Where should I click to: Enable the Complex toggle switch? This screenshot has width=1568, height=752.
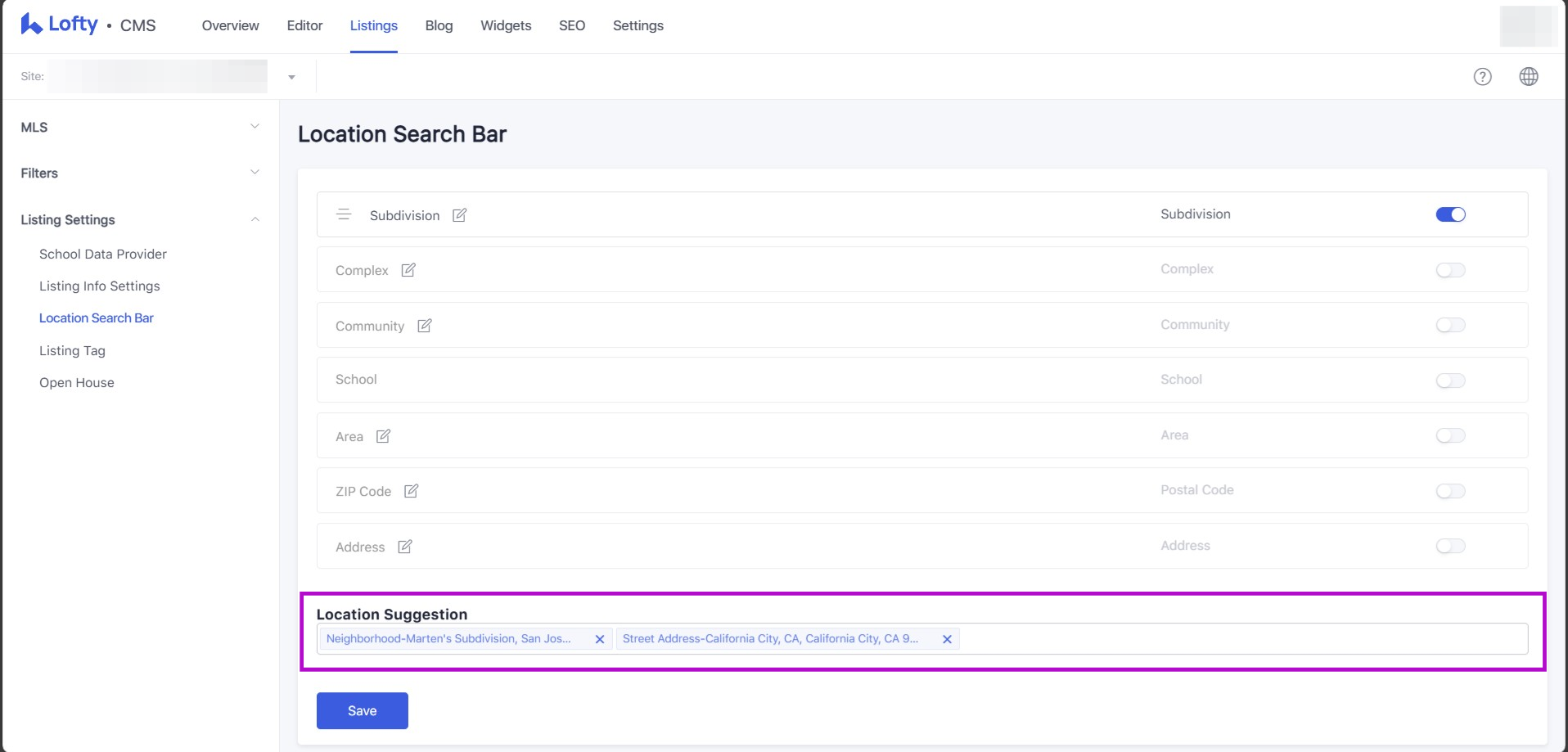[1450, 270]
